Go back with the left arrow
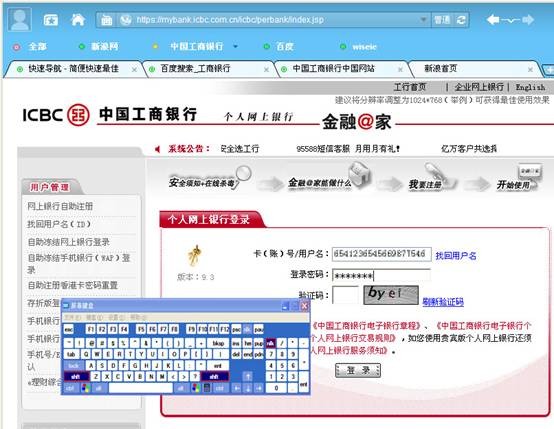554x429 pixels. tap(493, 20)
